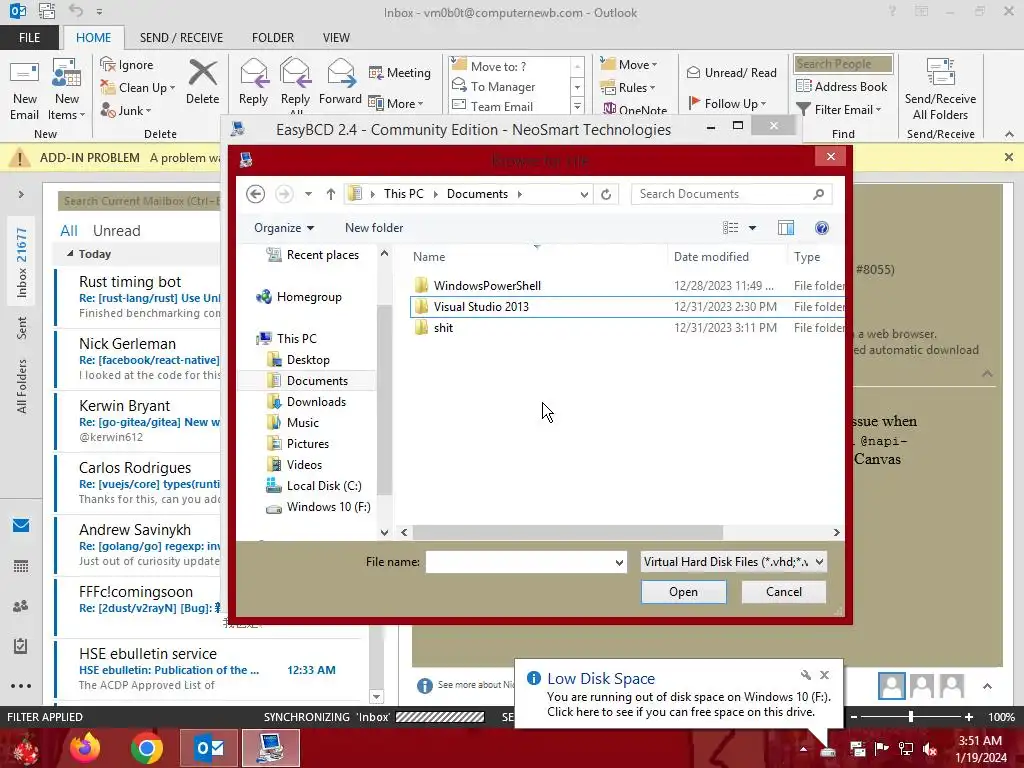Open Filter Email dropdown
The height and width of the screenshot is (768, 1024).
point(839,110)
